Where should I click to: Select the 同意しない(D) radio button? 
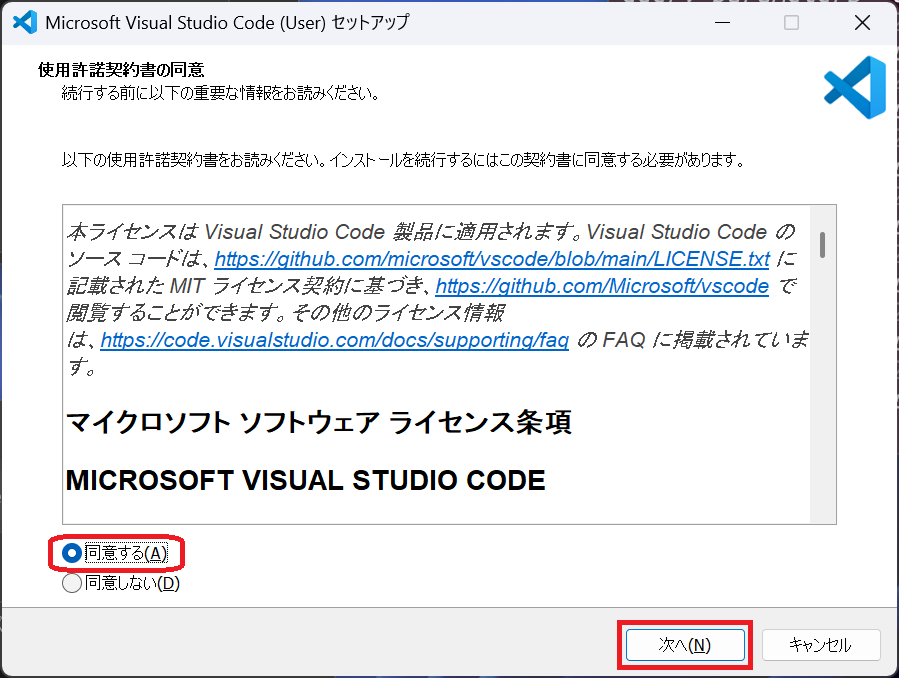pyautogui.click(x=72, y=583)
